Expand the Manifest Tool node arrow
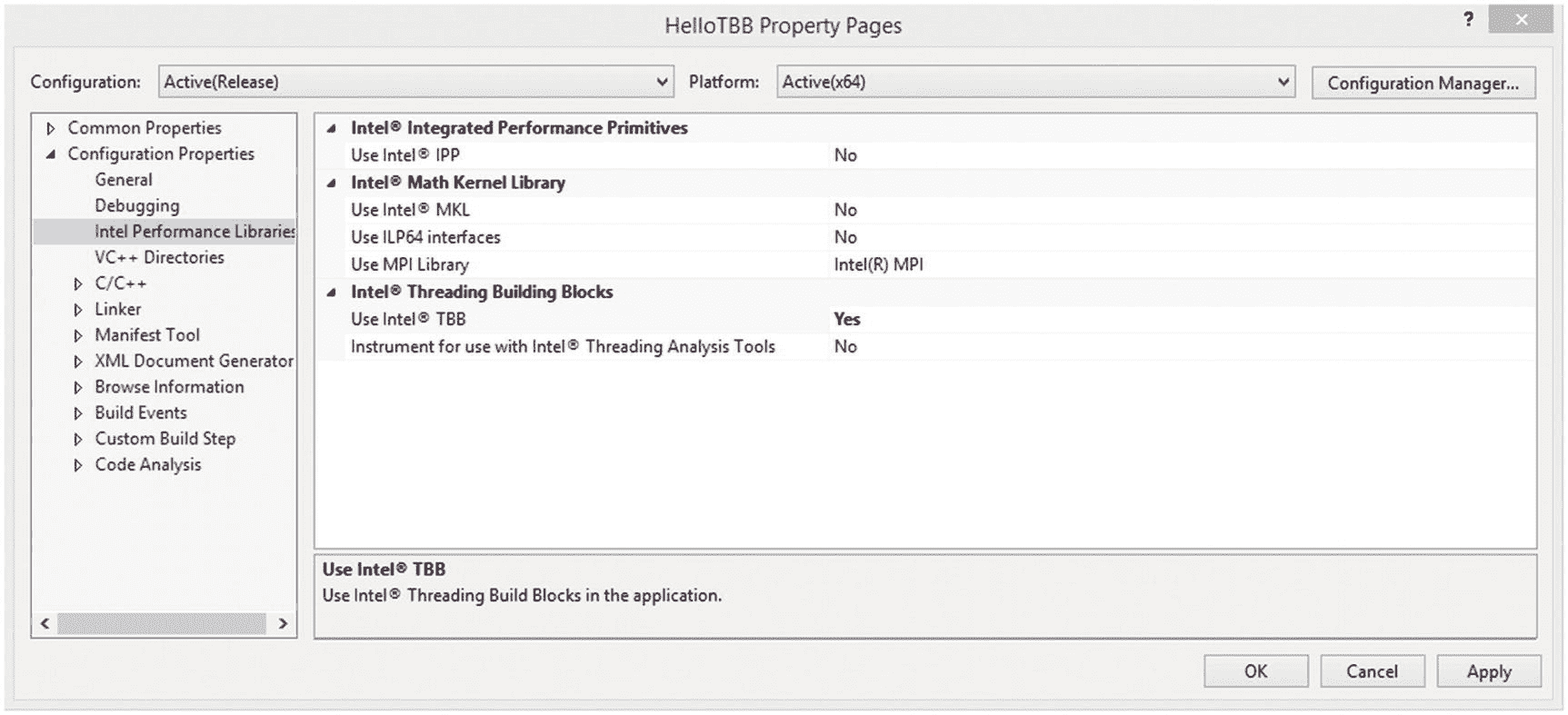 [x=78, y=336]
